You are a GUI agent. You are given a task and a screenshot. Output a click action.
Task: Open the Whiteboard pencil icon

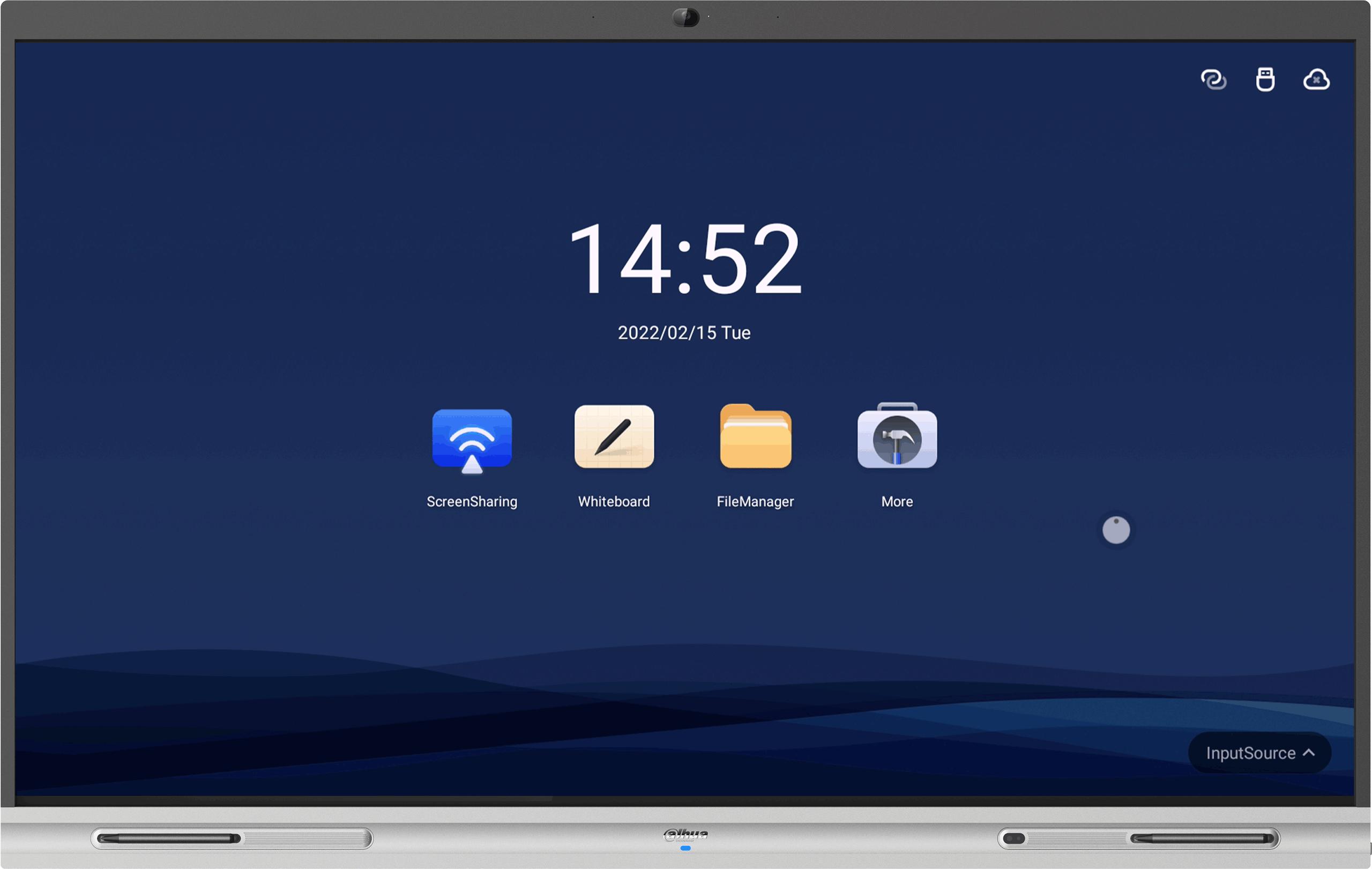pyautogui.click(x=614, y=437)
